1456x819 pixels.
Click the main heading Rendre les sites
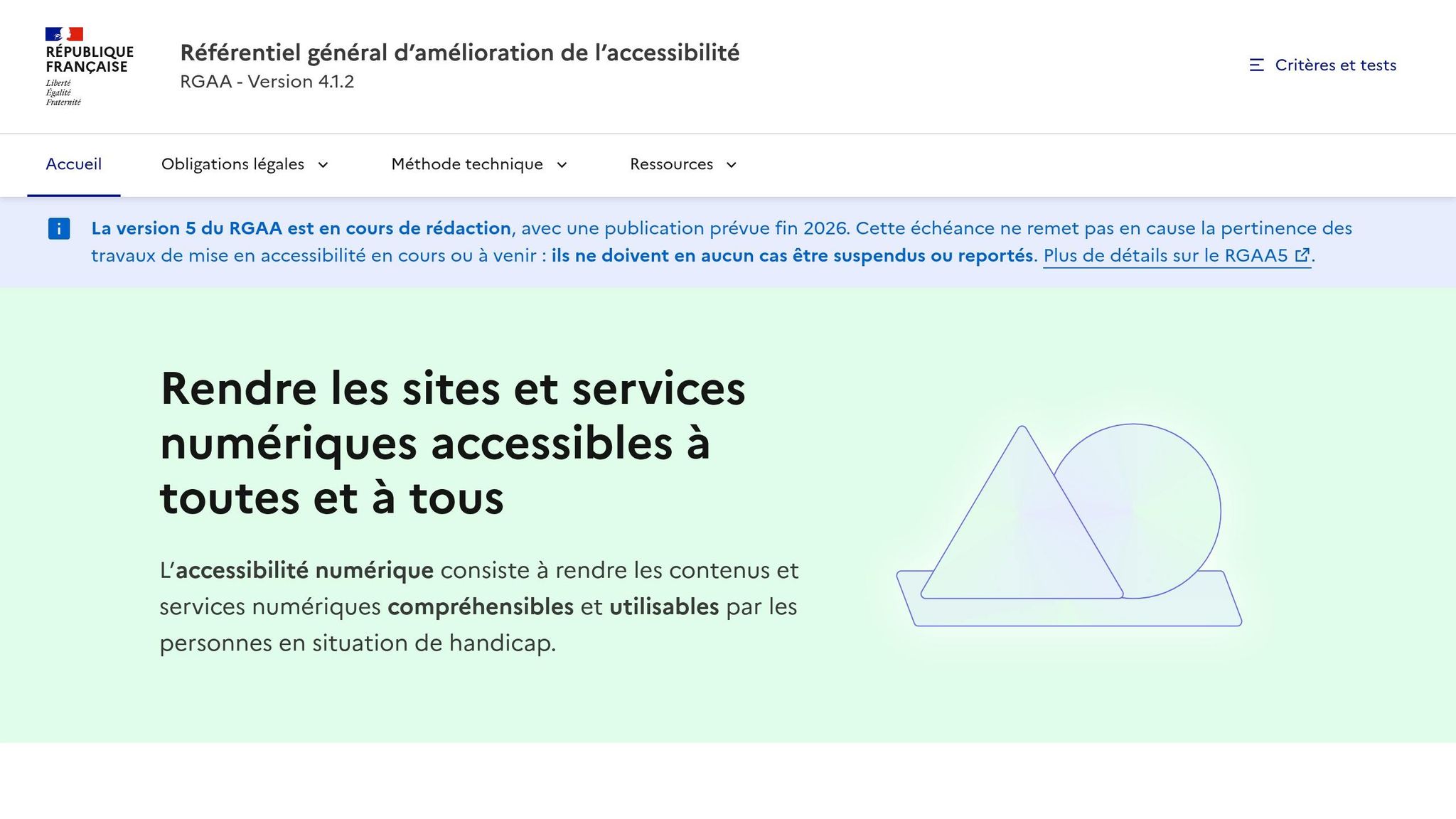452,442
